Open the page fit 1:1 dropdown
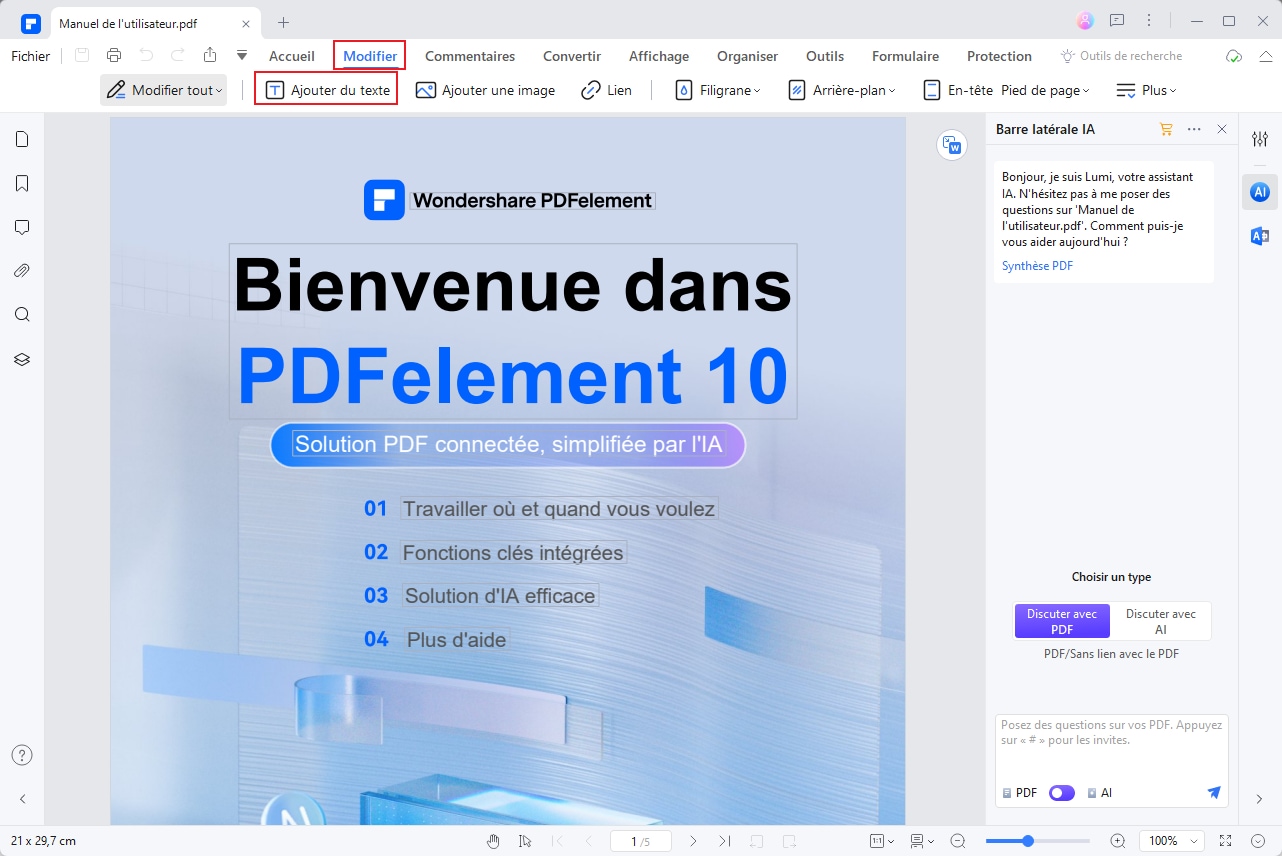Screen dimensions: 1282x856 (881, 841)
